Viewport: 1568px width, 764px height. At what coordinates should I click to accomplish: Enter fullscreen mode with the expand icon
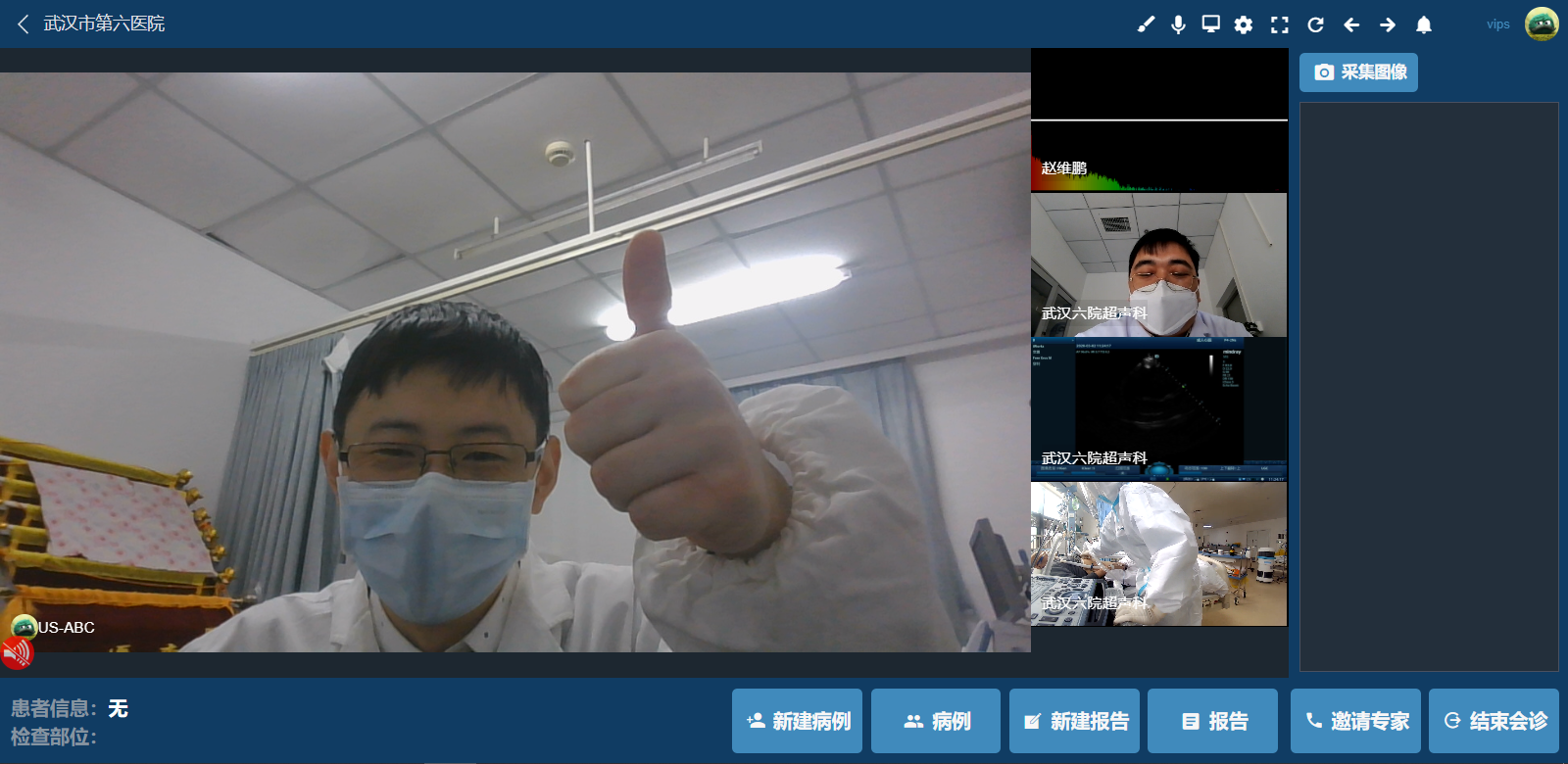coord(1280,24)
